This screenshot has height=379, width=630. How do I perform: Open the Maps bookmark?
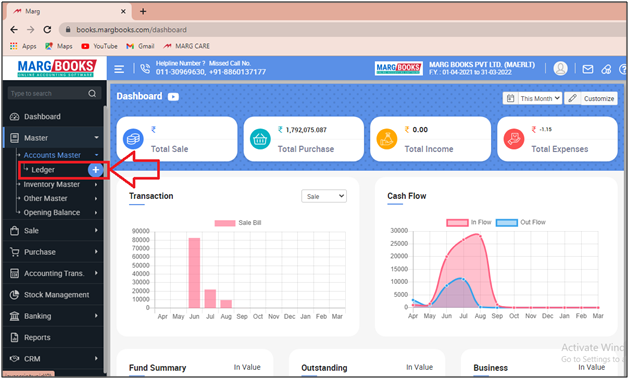[59, 46]
